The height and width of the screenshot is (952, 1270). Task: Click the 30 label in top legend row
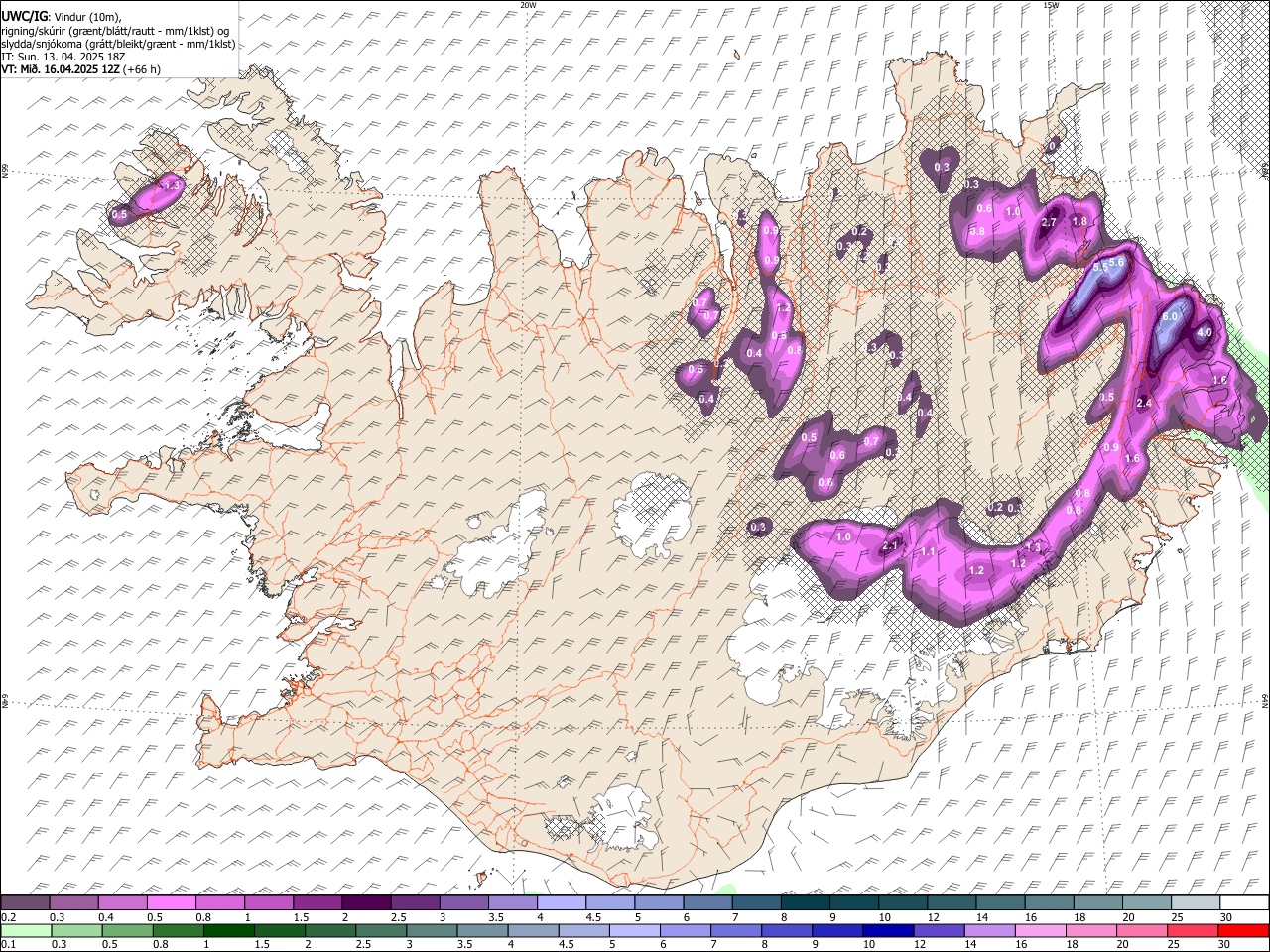pos(1225,917)
